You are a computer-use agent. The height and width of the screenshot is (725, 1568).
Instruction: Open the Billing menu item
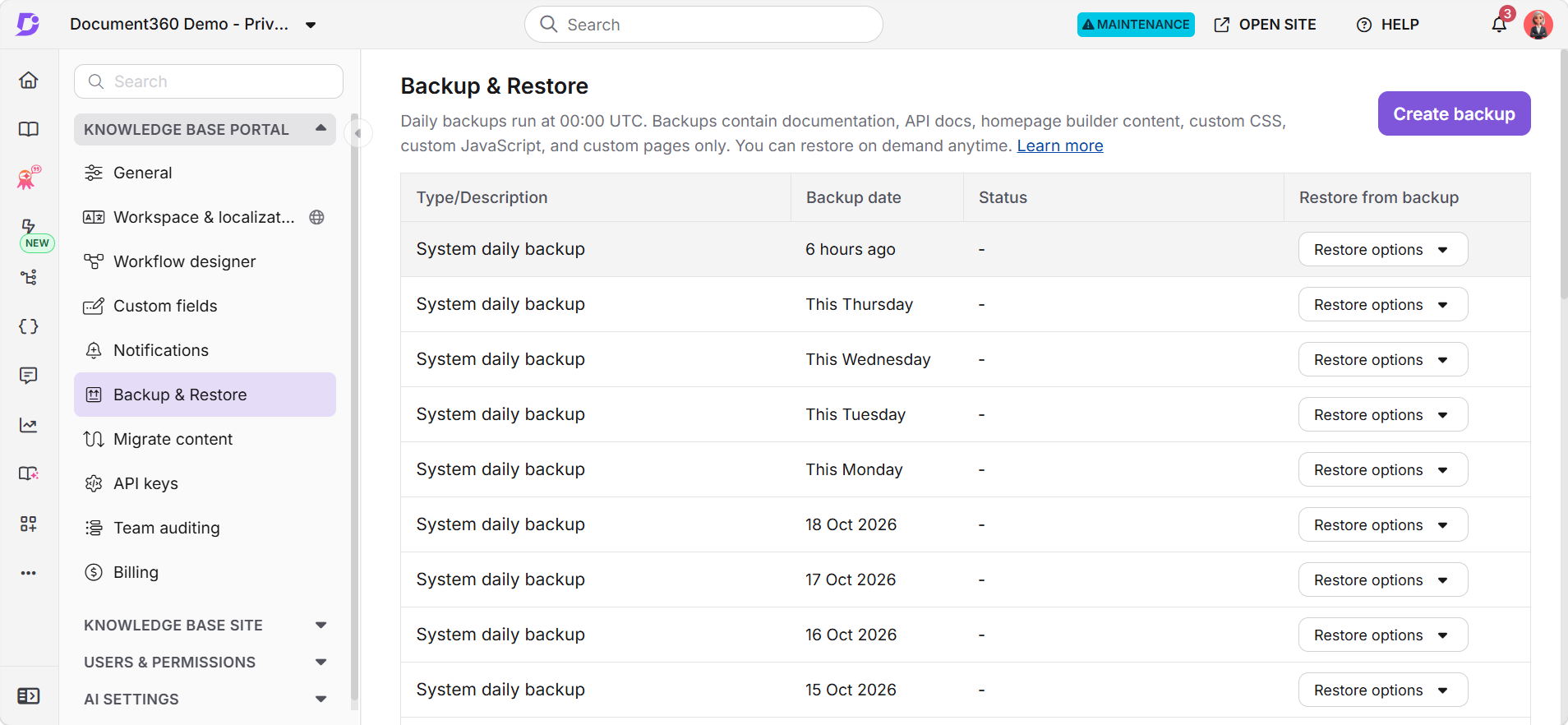205,572
